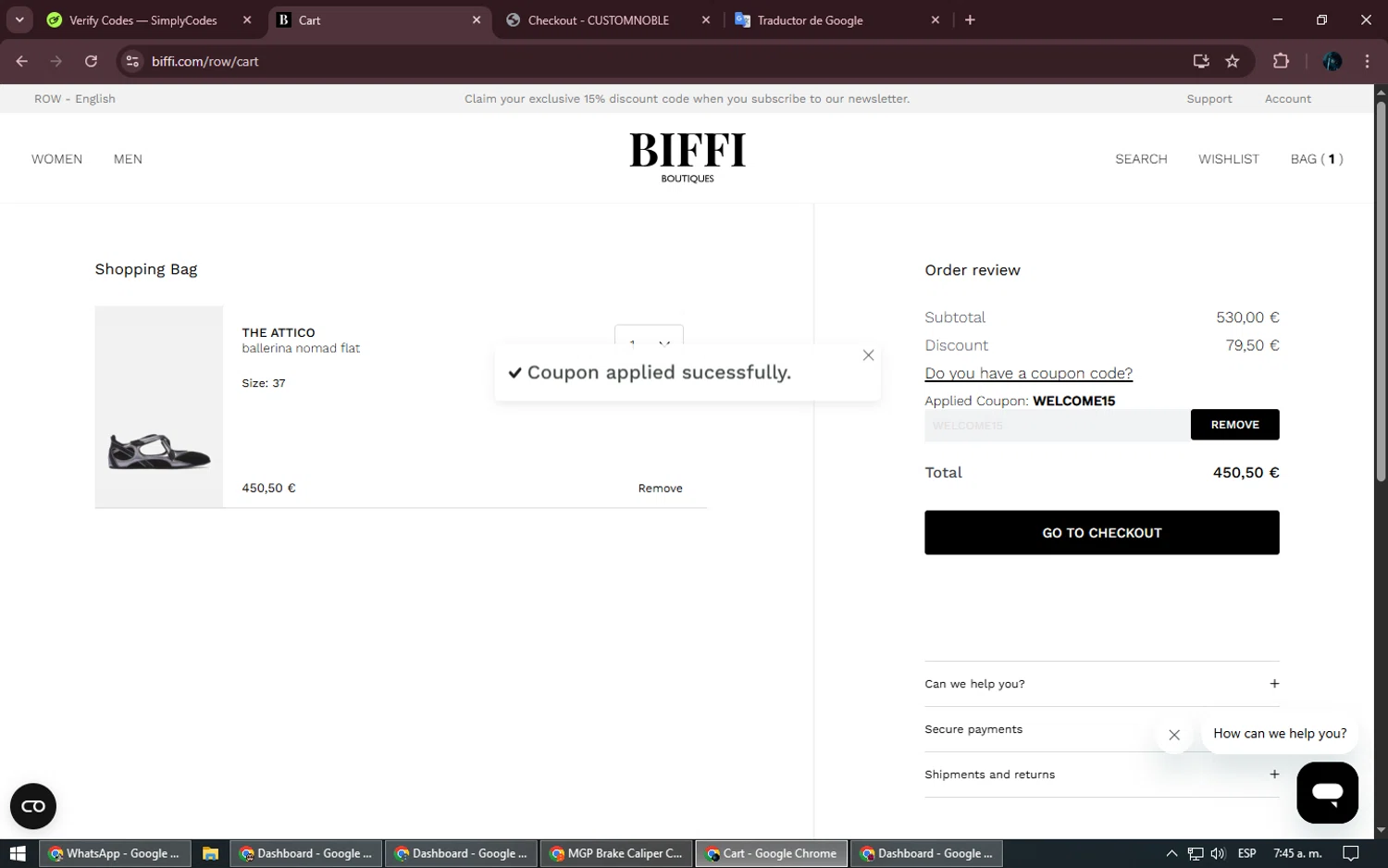View site information icon in address bar
1388x868 pixels.
132,61
